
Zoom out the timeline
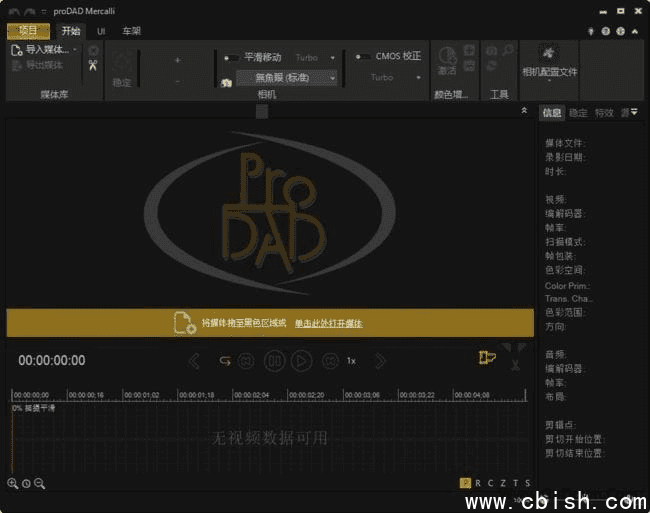39,483
